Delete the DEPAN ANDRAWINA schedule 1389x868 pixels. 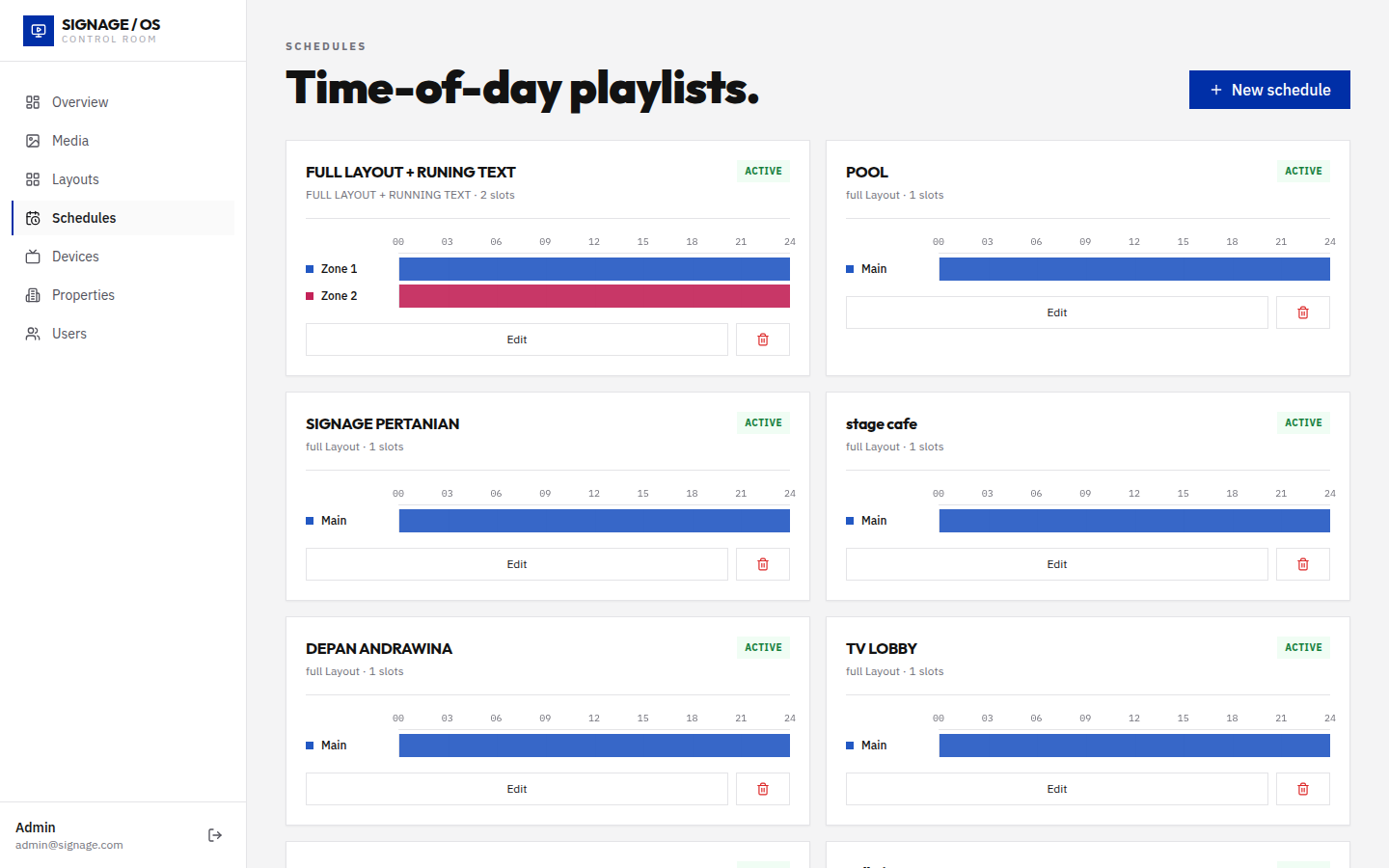[763, 789]
